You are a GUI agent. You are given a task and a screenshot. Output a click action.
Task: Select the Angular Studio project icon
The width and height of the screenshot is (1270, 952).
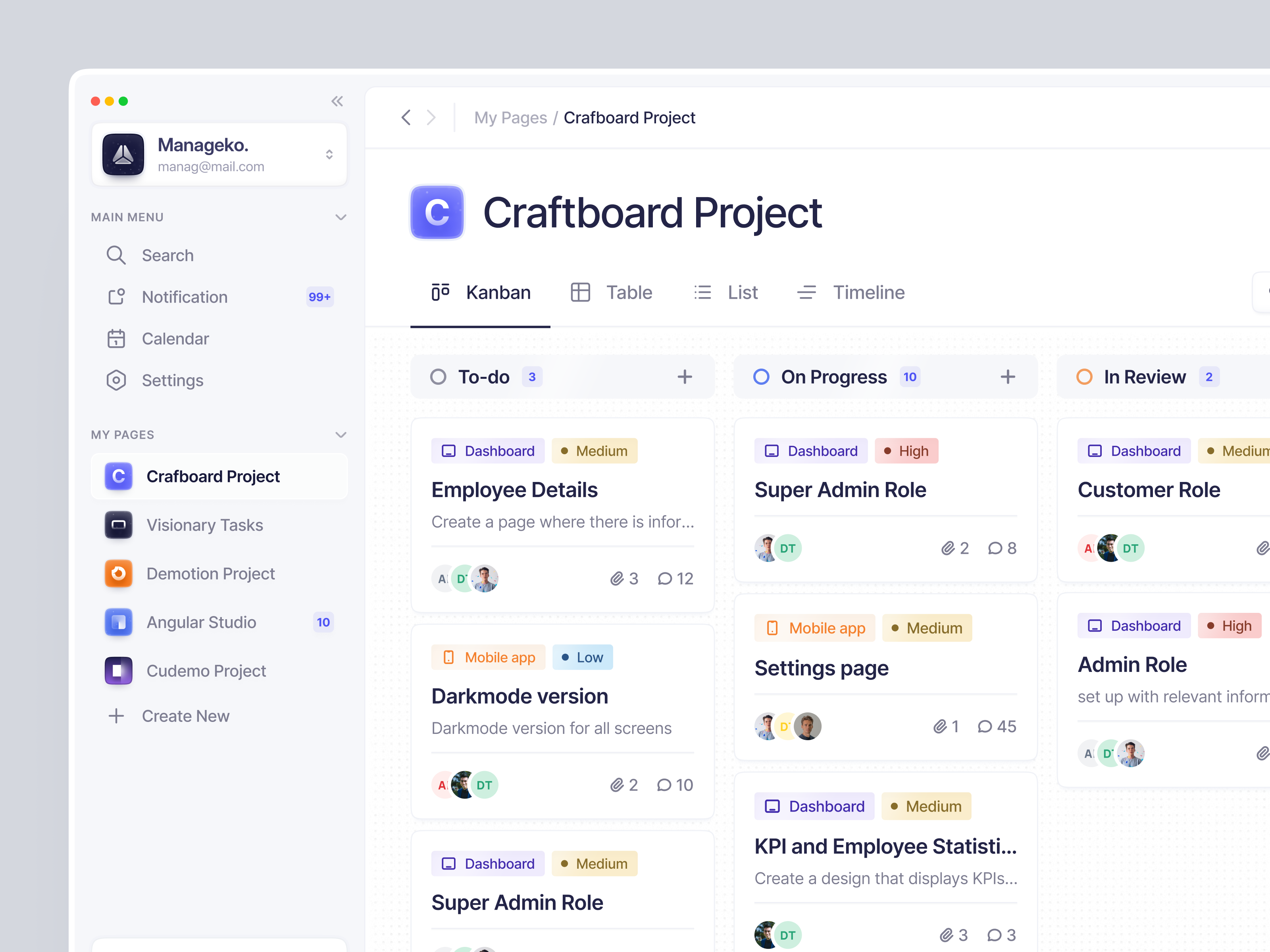[119, 622]
